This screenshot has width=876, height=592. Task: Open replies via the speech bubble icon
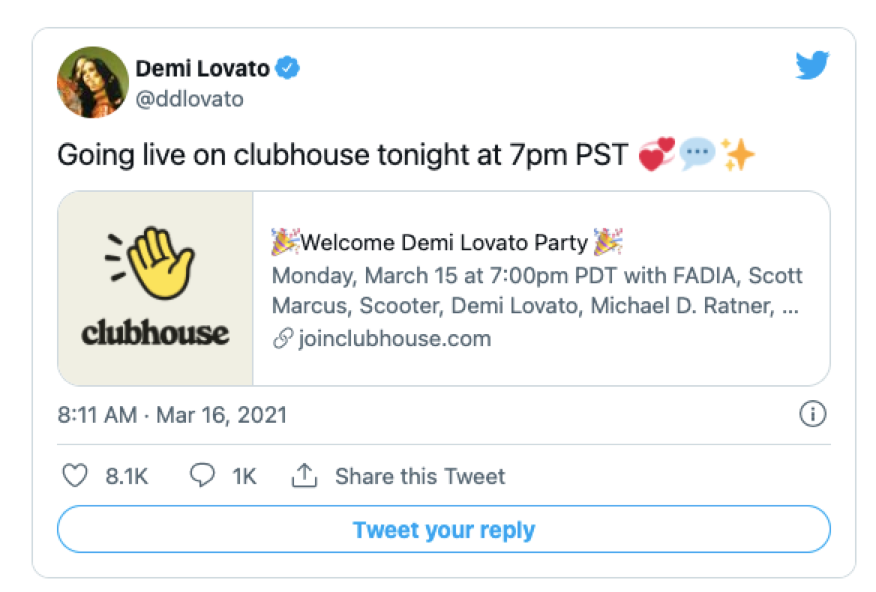[201, 477]
